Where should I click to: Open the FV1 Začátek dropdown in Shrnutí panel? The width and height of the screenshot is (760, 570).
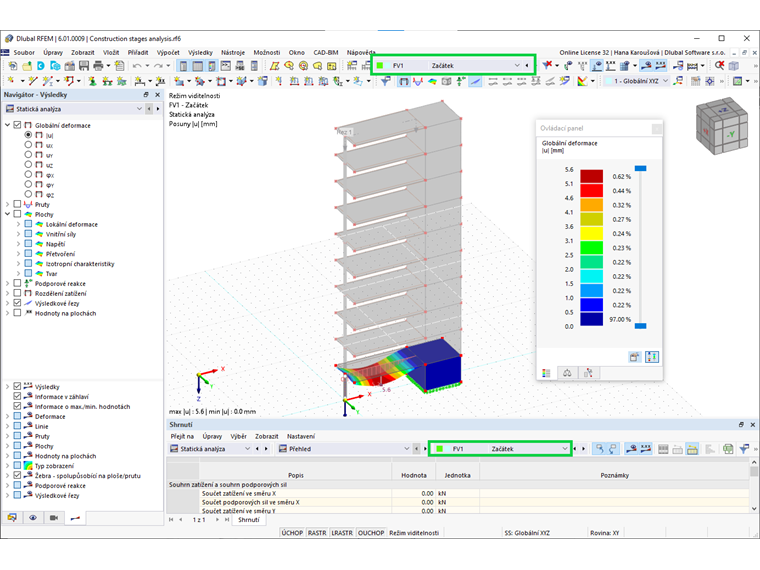[565, 449]
